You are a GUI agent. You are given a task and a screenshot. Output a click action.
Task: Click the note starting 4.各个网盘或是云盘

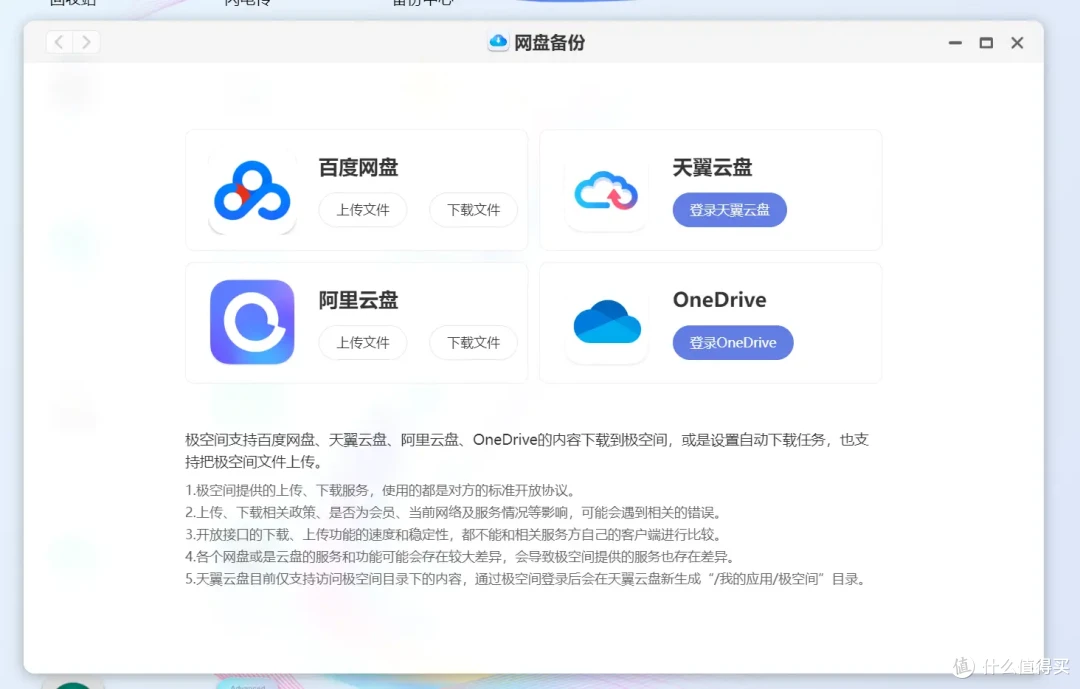click(461, 557)
